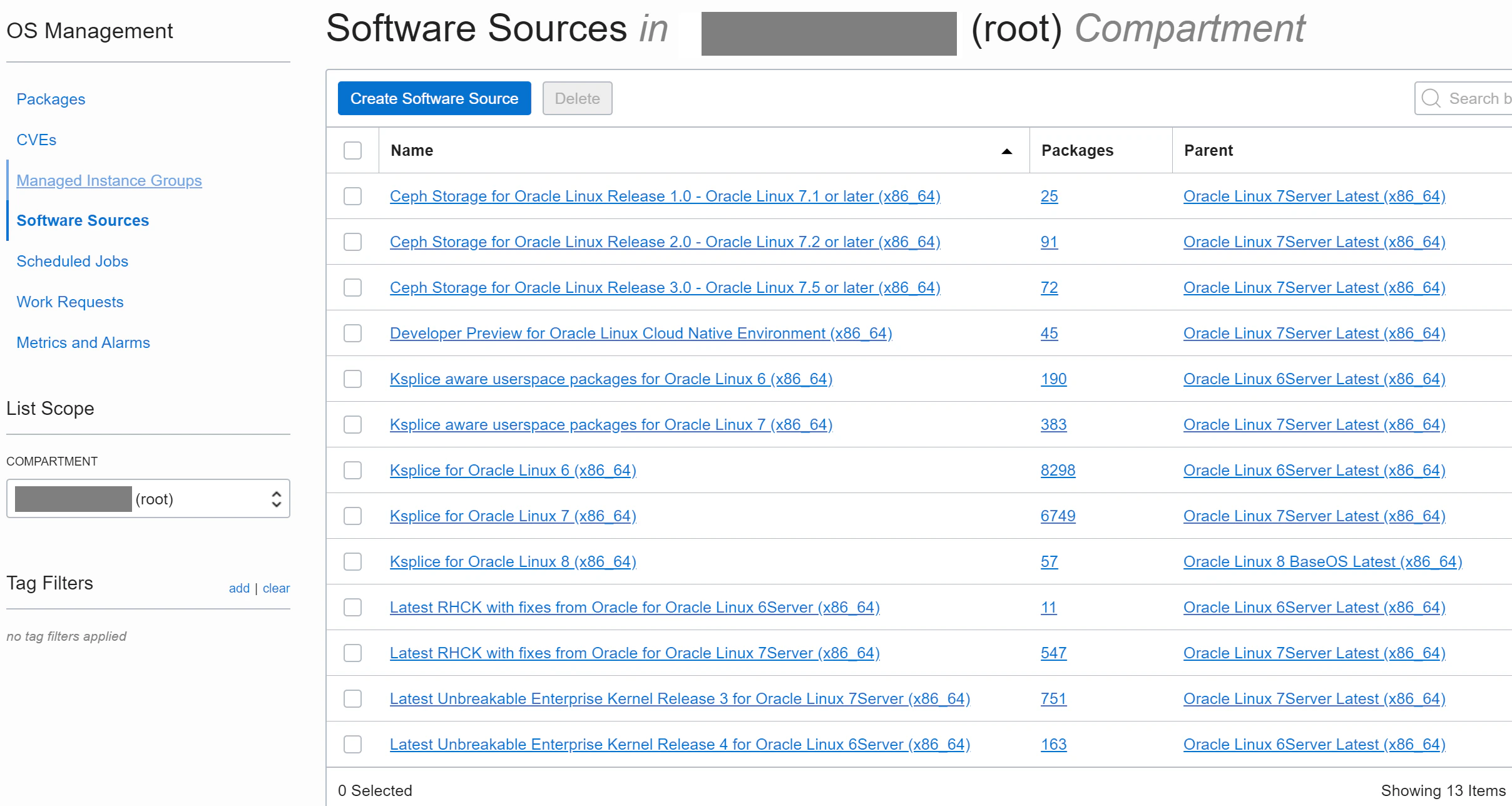Select the Ksplice for Oracle Linux 8 checkbox

[x=352, y=561]
